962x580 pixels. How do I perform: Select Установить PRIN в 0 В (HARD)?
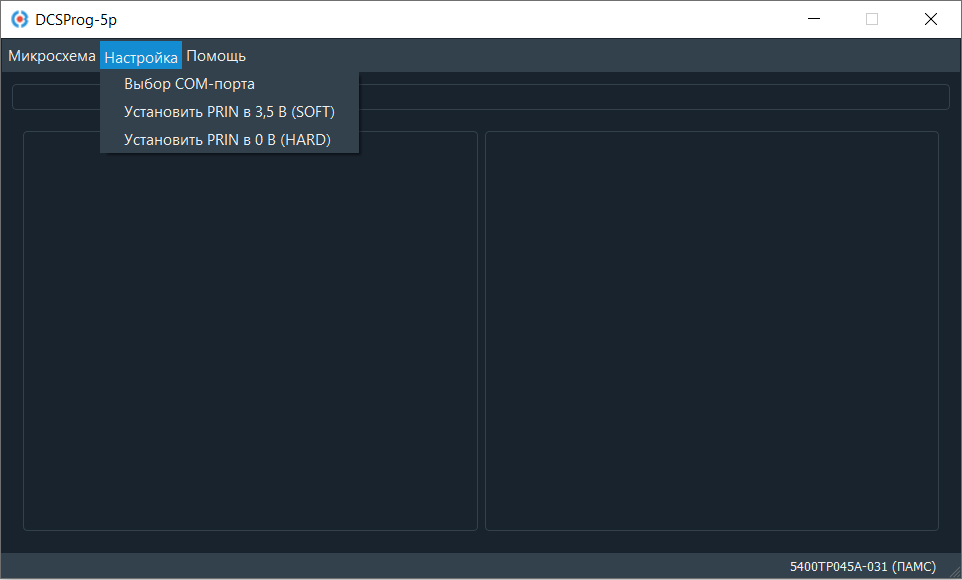pyautogui.click(x=229, y=140)
